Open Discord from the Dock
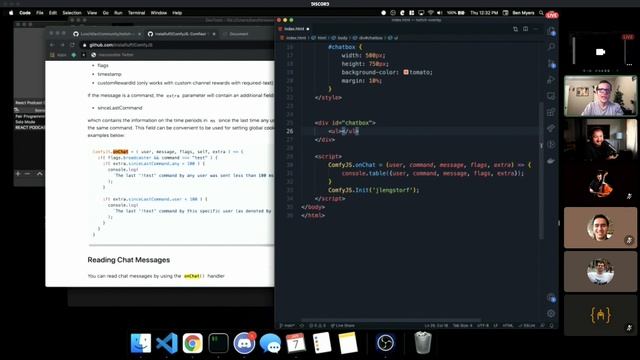 coord(244,343)
